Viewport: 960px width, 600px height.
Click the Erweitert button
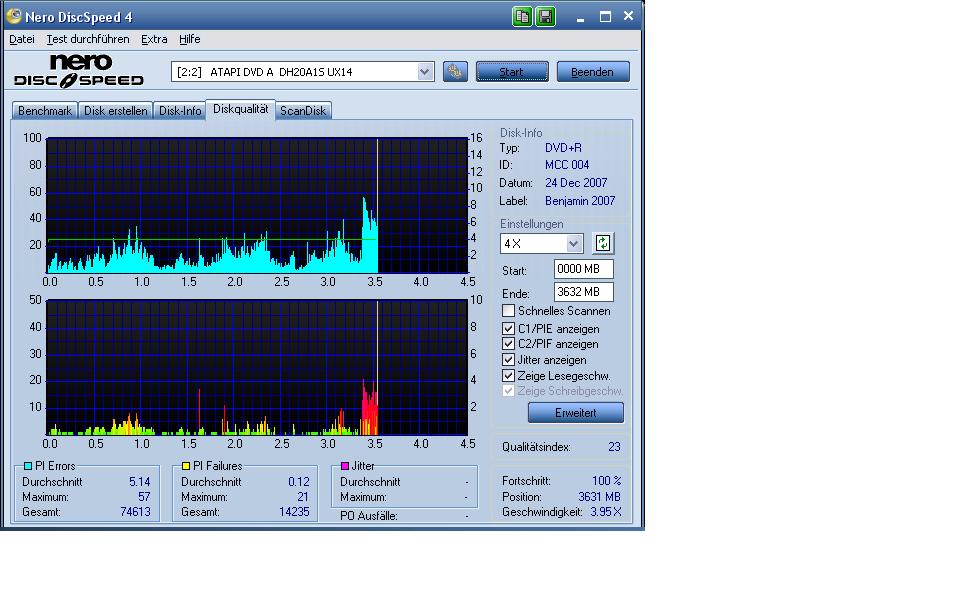[575, 412]
